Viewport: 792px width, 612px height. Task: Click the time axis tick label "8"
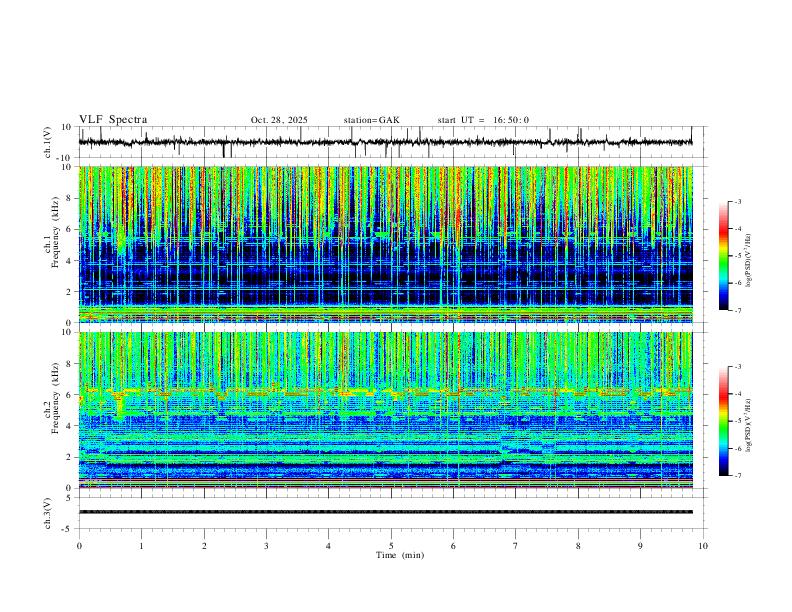pos(578,546)
